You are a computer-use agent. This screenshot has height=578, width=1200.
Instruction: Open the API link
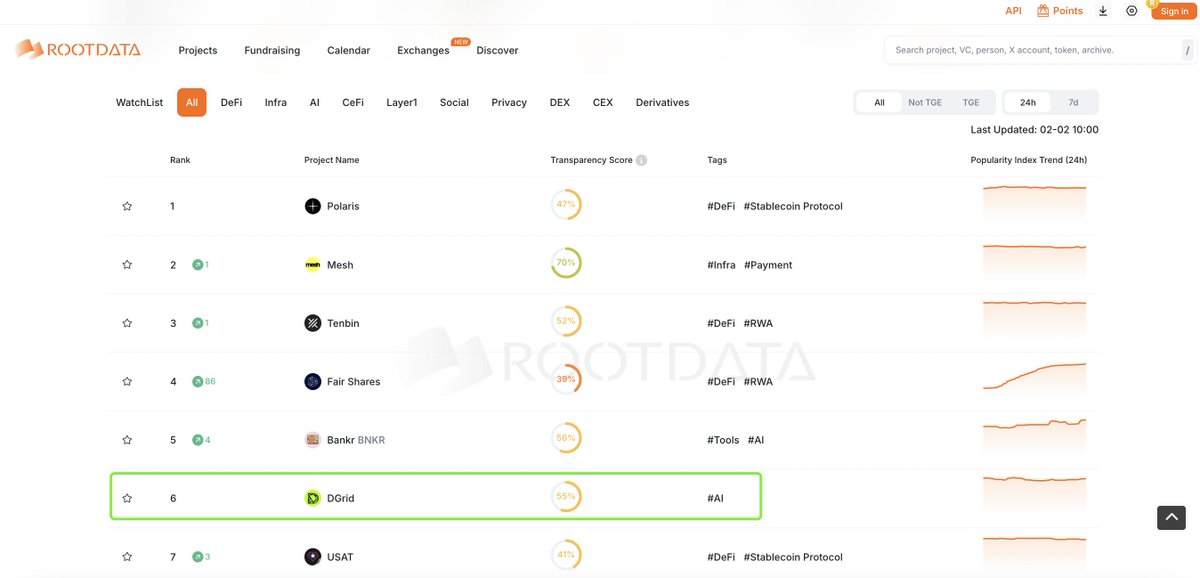(1014, 11)
